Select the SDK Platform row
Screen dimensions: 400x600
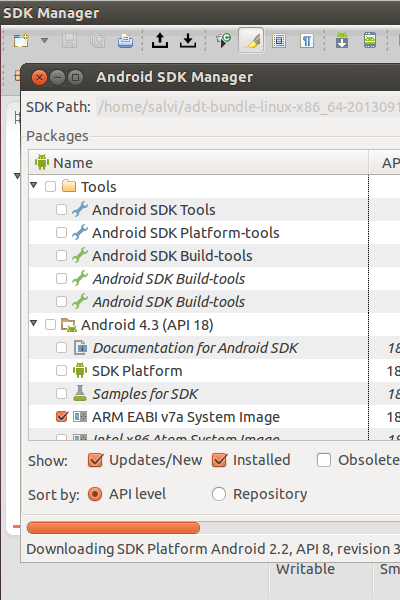[x=199, y=371]
